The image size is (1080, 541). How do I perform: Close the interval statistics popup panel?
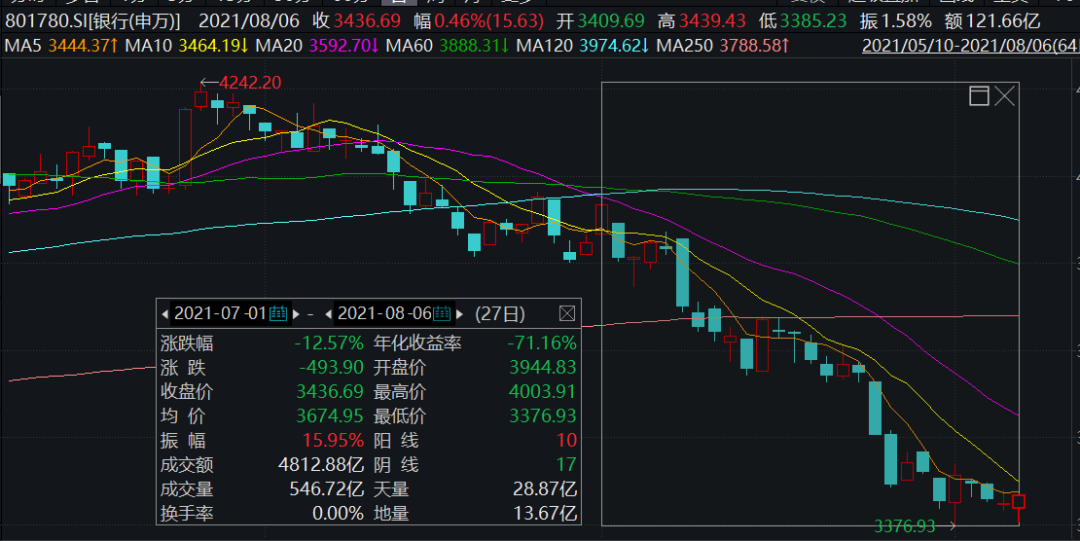pos(567,313)
